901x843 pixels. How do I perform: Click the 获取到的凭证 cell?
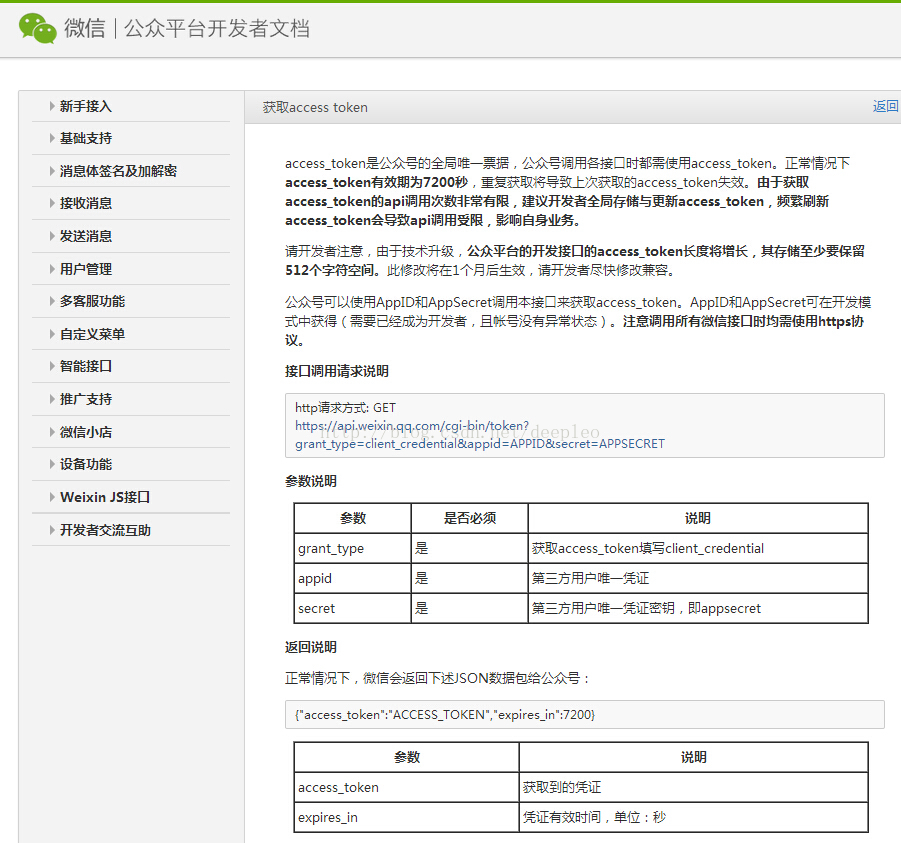tap(693, 787)
